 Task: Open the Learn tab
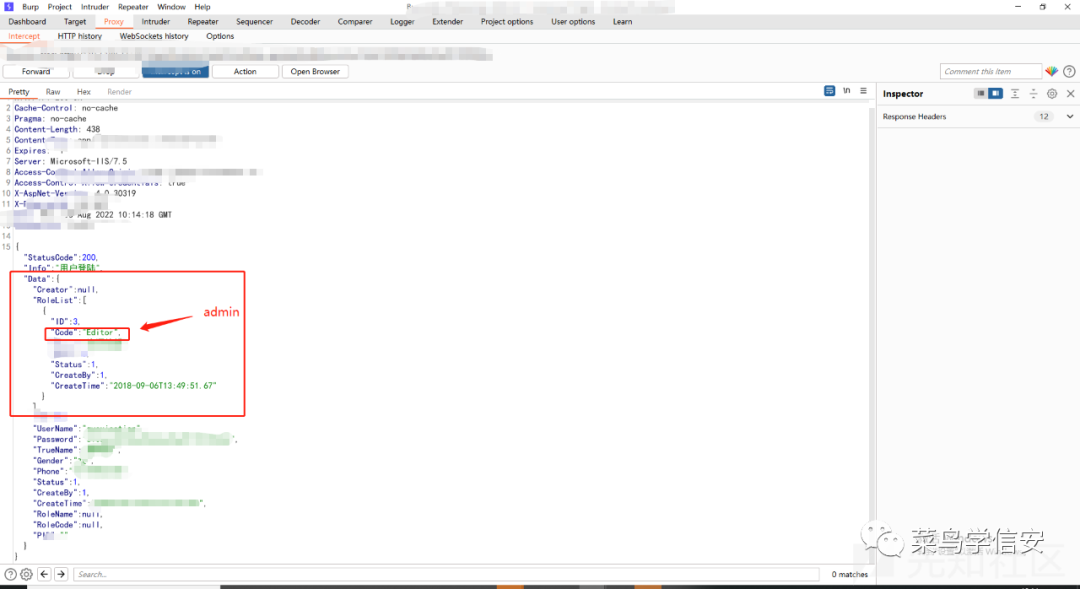[623, 21]
